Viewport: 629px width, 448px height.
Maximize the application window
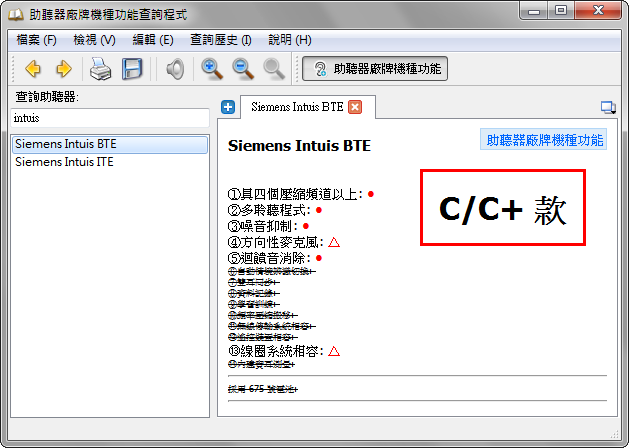pos(561,11)
